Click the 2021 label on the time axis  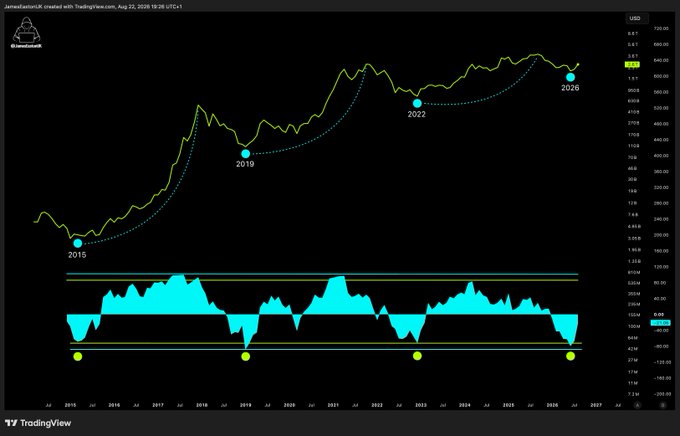pyautogui.click(x=333, y=405)
